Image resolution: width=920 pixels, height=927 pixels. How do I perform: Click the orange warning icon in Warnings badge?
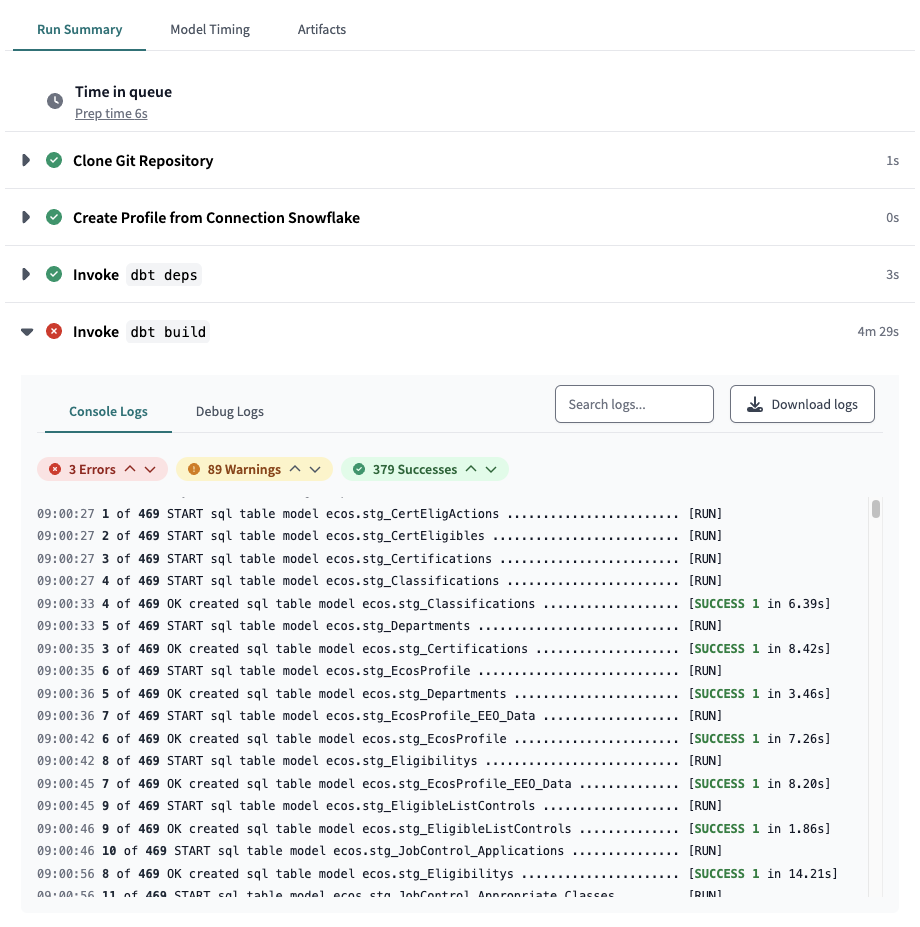point(193,469)
